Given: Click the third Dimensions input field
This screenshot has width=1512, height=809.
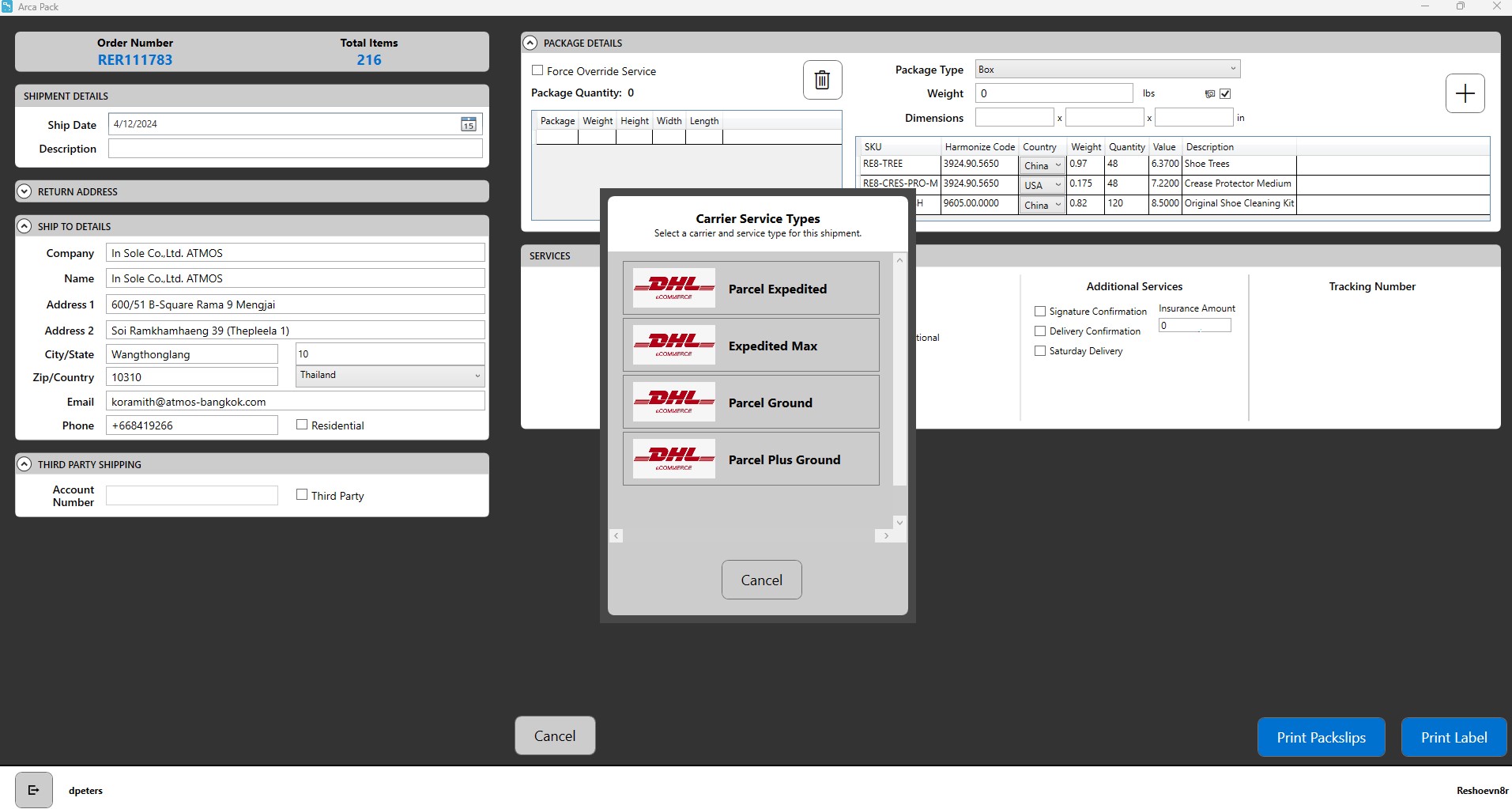Looking at the screenshot, I should pyautogui.click(x=1193, y=118).
